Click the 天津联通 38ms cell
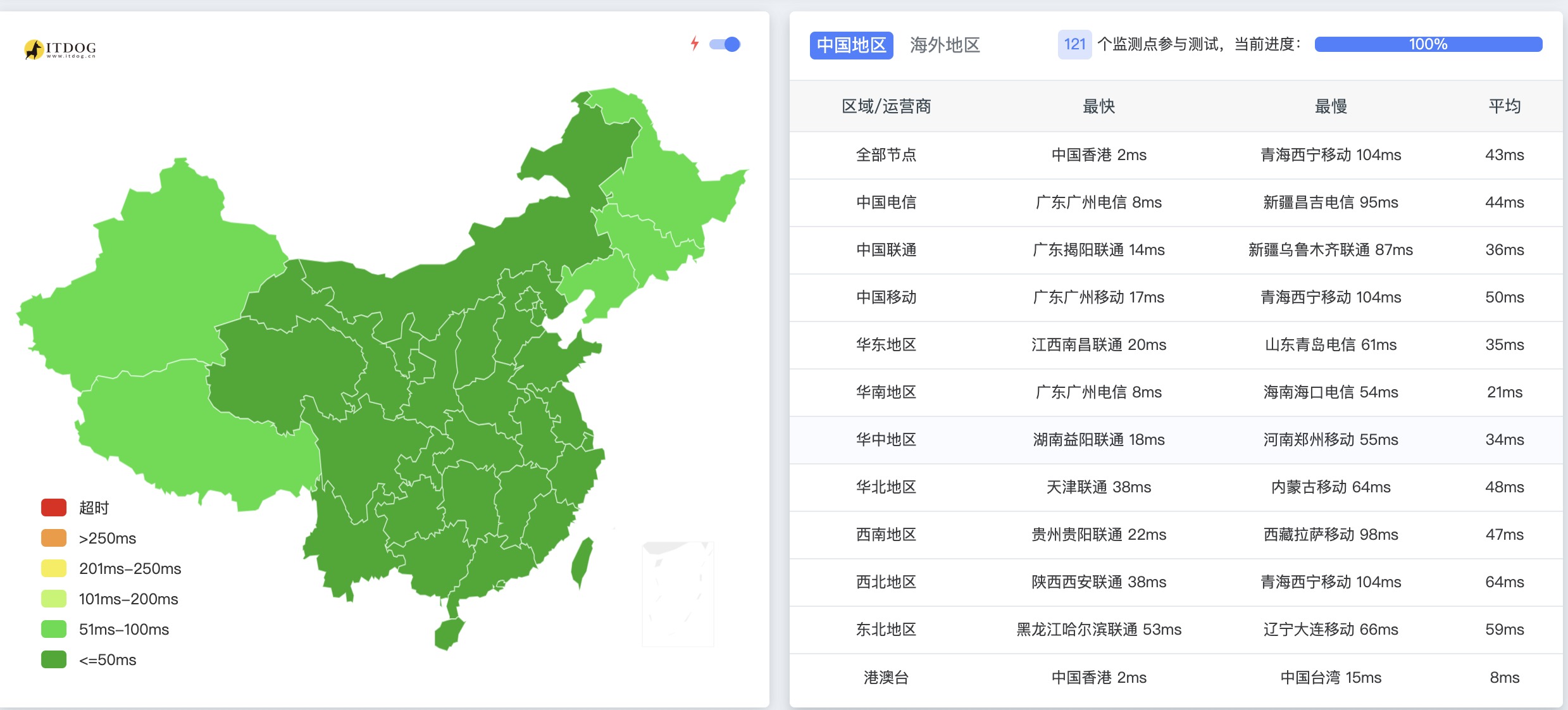This screenshot has height=710, width=1568. click(1098, 487)
